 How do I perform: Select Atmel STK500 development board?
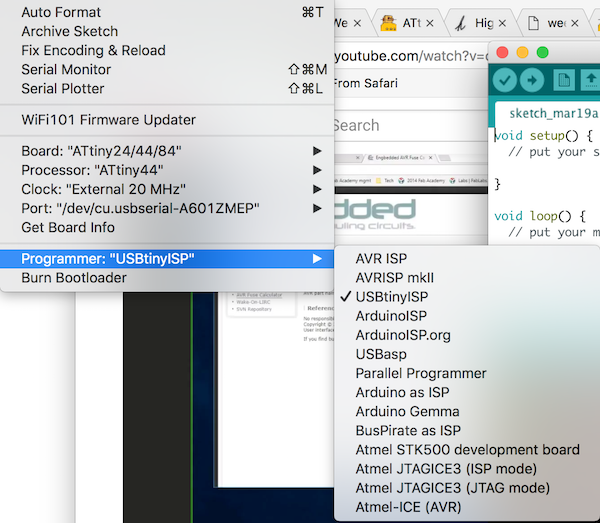tap(467, 450)
